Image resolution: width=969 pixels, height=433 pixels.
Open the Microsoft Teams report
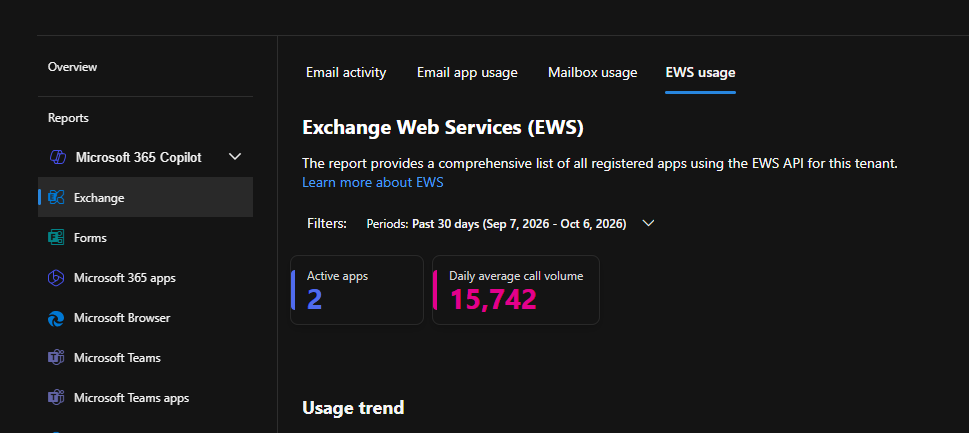[117, 358]
